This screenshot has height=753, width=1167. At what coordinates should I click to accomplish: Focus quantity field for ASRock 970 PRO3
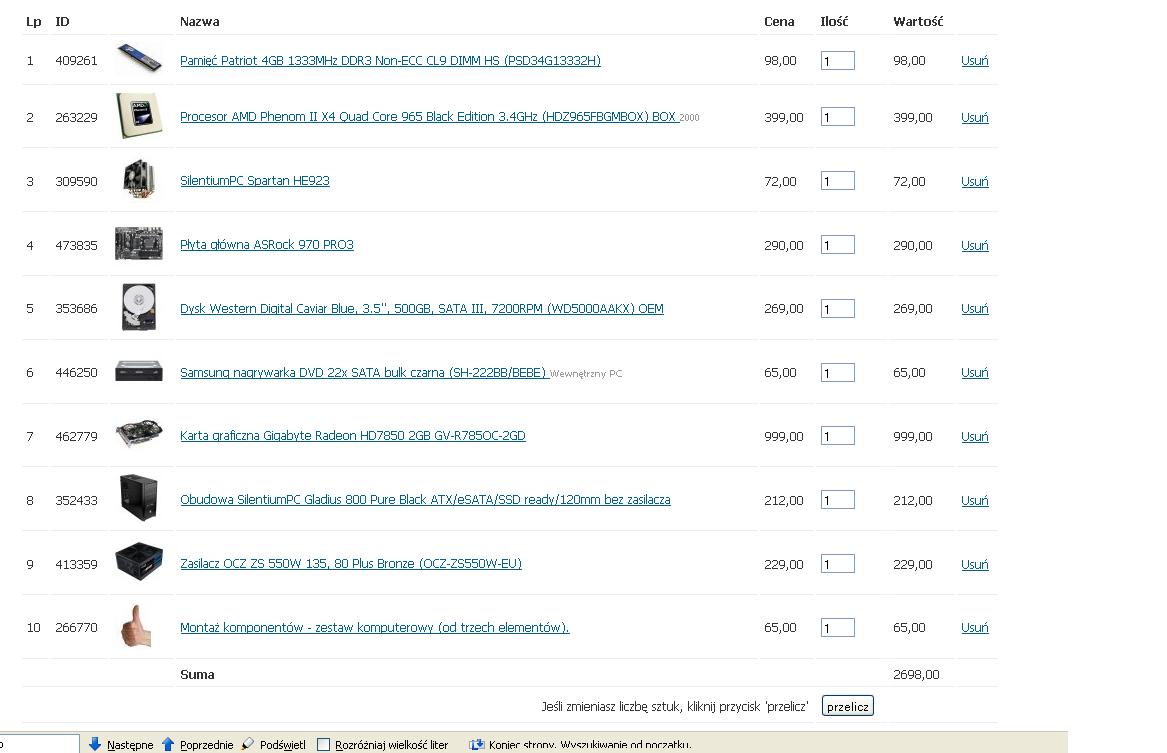point(837,245)
